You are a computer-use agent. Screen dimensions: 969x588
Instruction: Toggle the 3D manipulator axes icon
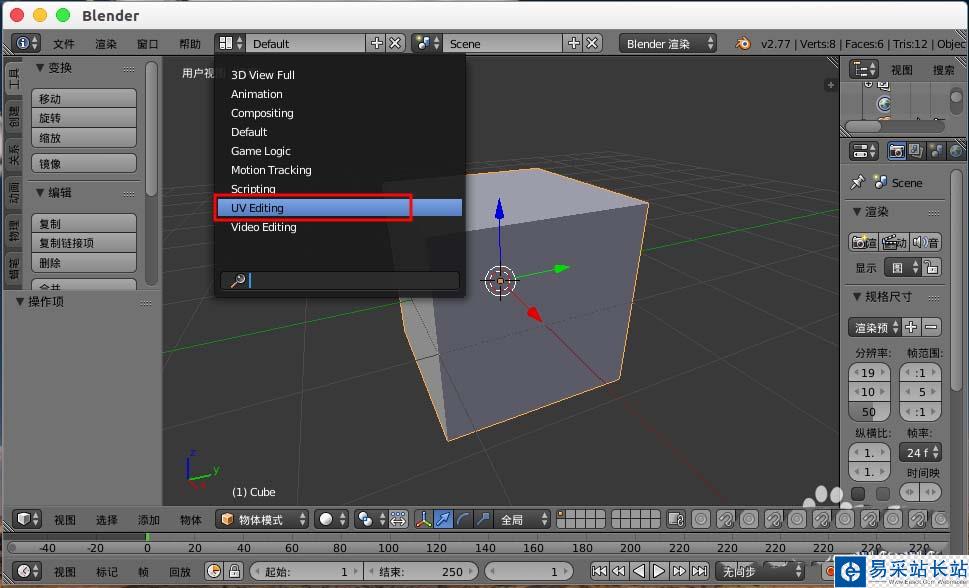coord(423,519)
